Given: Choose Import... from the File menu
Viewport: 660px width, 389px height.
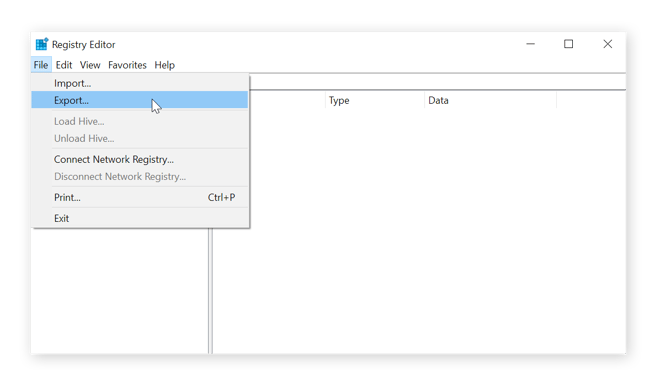Looking at the screenshot, I should [x=140, y=83].
